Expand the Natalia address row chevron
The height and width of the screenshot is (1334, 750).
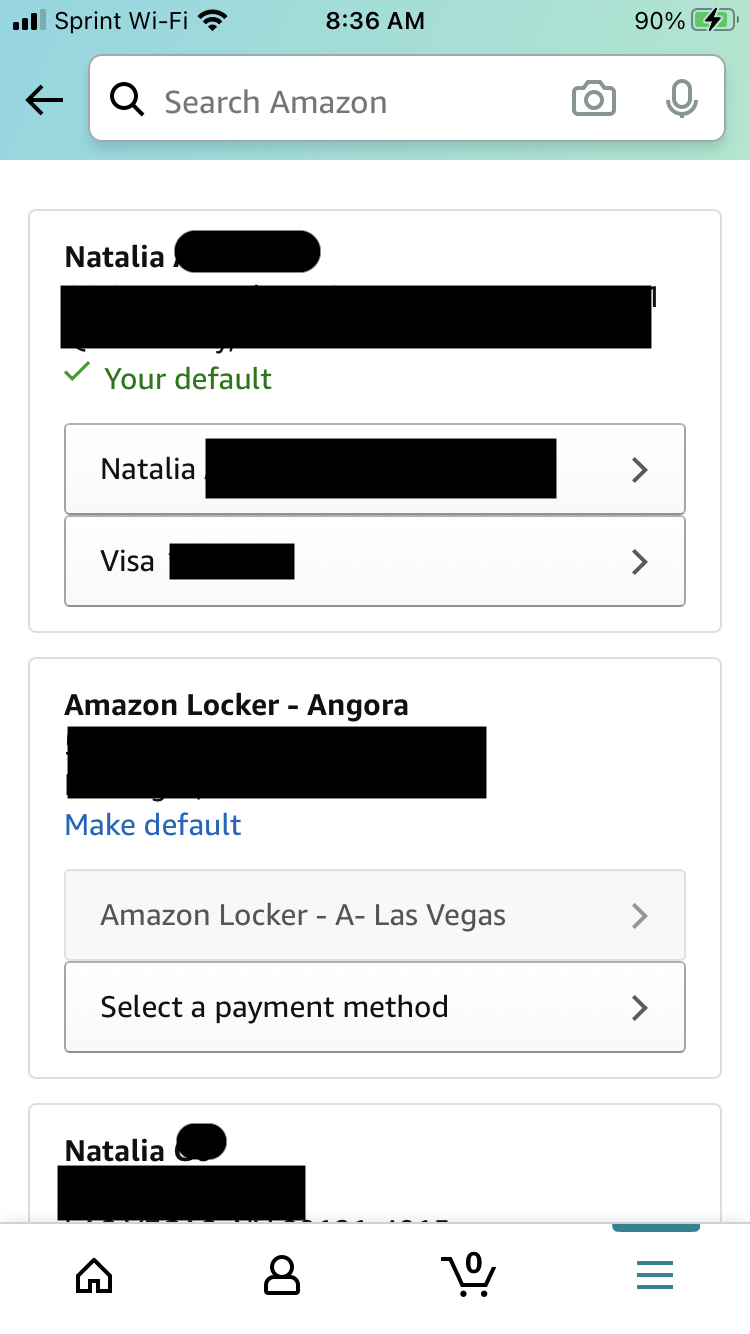pos(640,469)
